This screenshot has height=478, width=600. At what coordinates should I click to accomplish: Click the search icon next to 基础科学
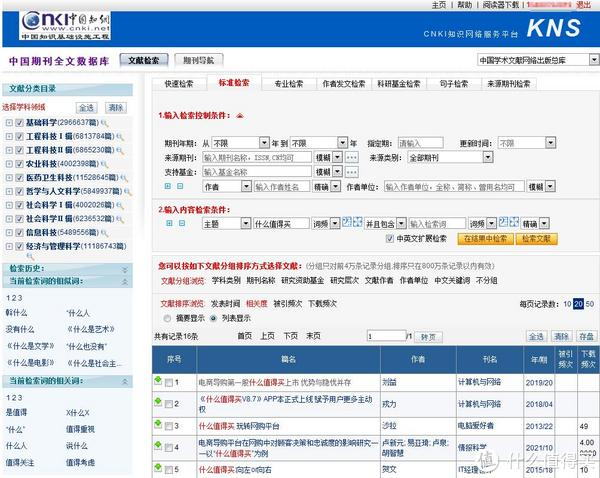point(104,123)
